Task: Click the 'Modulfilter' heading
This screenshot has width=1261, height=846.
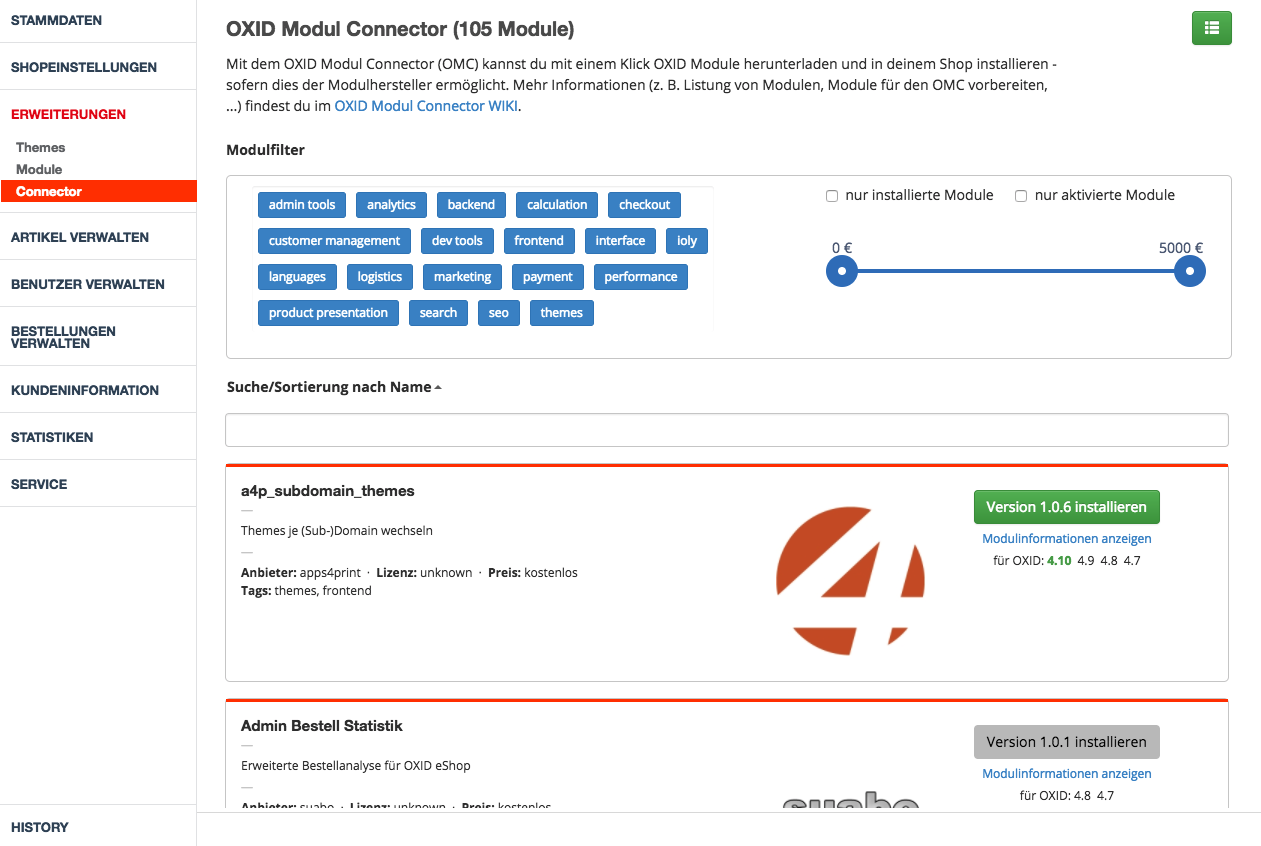Action: point(266,150)
